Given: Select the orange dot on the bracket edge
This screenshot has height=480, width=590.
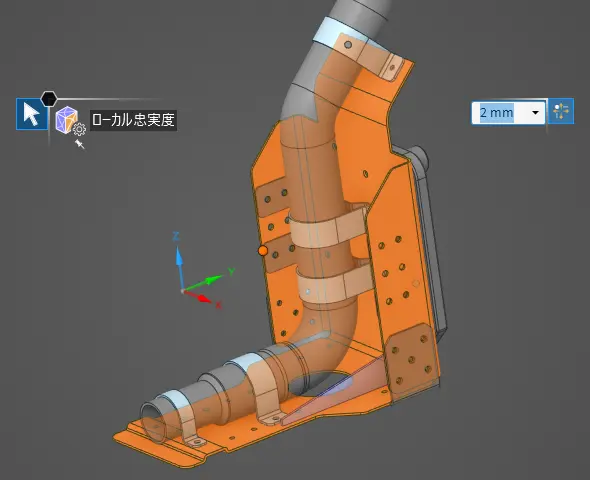Looking at the screenshot, I should [263, 251].
